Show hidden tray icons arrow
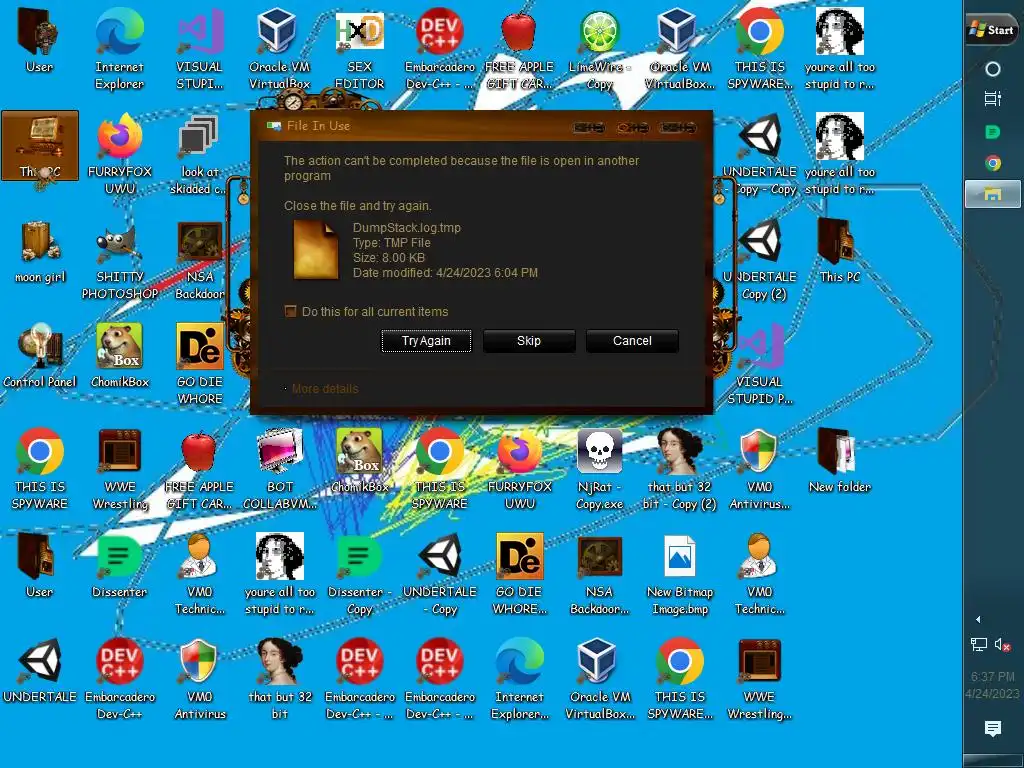This screenshot has height=768, width=1024. tap(978, 619)
